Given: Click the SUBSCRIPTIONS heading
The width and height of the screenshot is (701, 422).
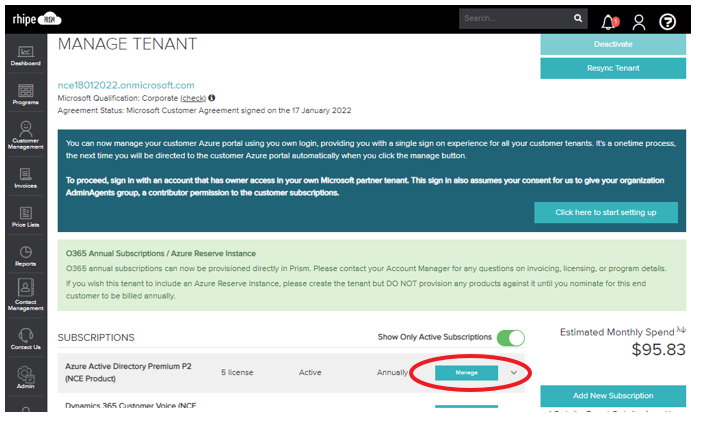Looking at the screenshot, I should pos(96,338).
